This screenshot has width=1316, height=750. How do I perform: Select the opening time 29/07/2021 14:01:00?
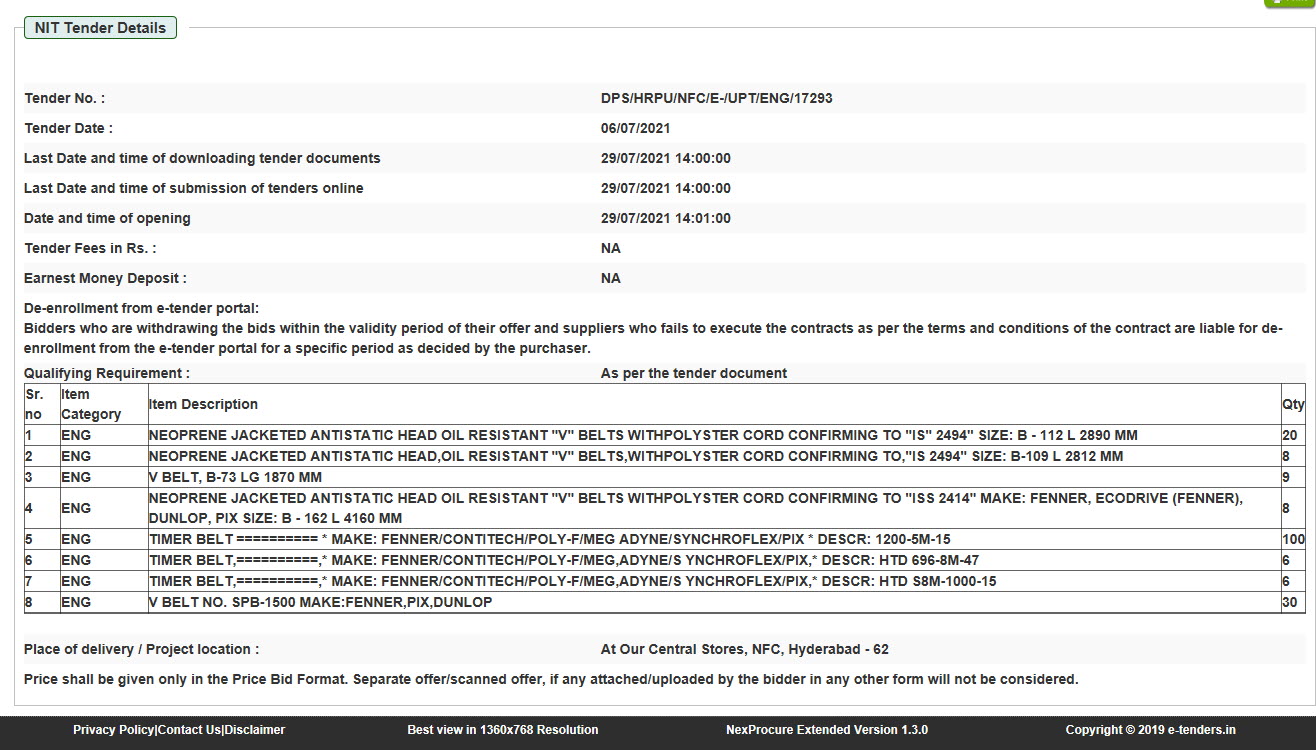pos(666,218)
